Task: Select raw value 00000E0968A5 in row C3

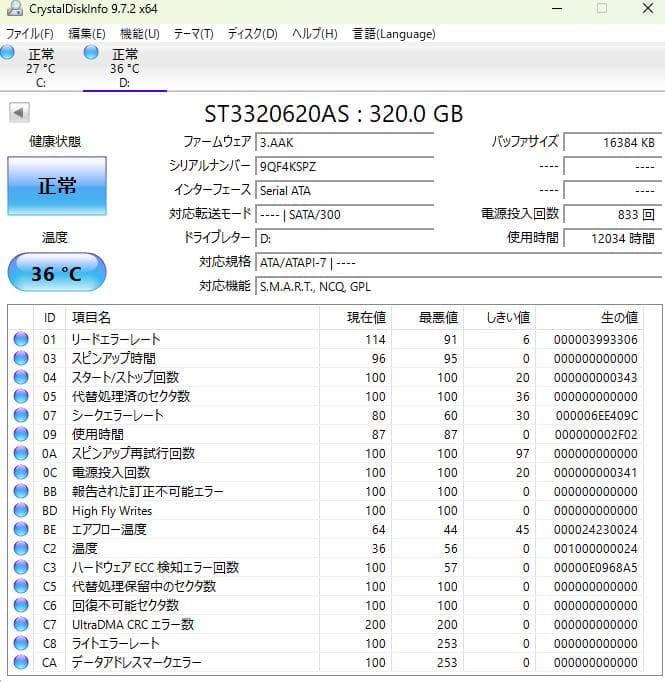Action: coord(595,568)
